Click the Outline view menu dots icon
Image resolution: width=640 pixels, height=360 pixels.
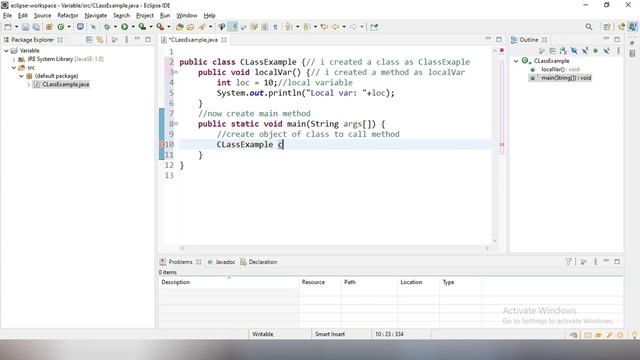618,51
